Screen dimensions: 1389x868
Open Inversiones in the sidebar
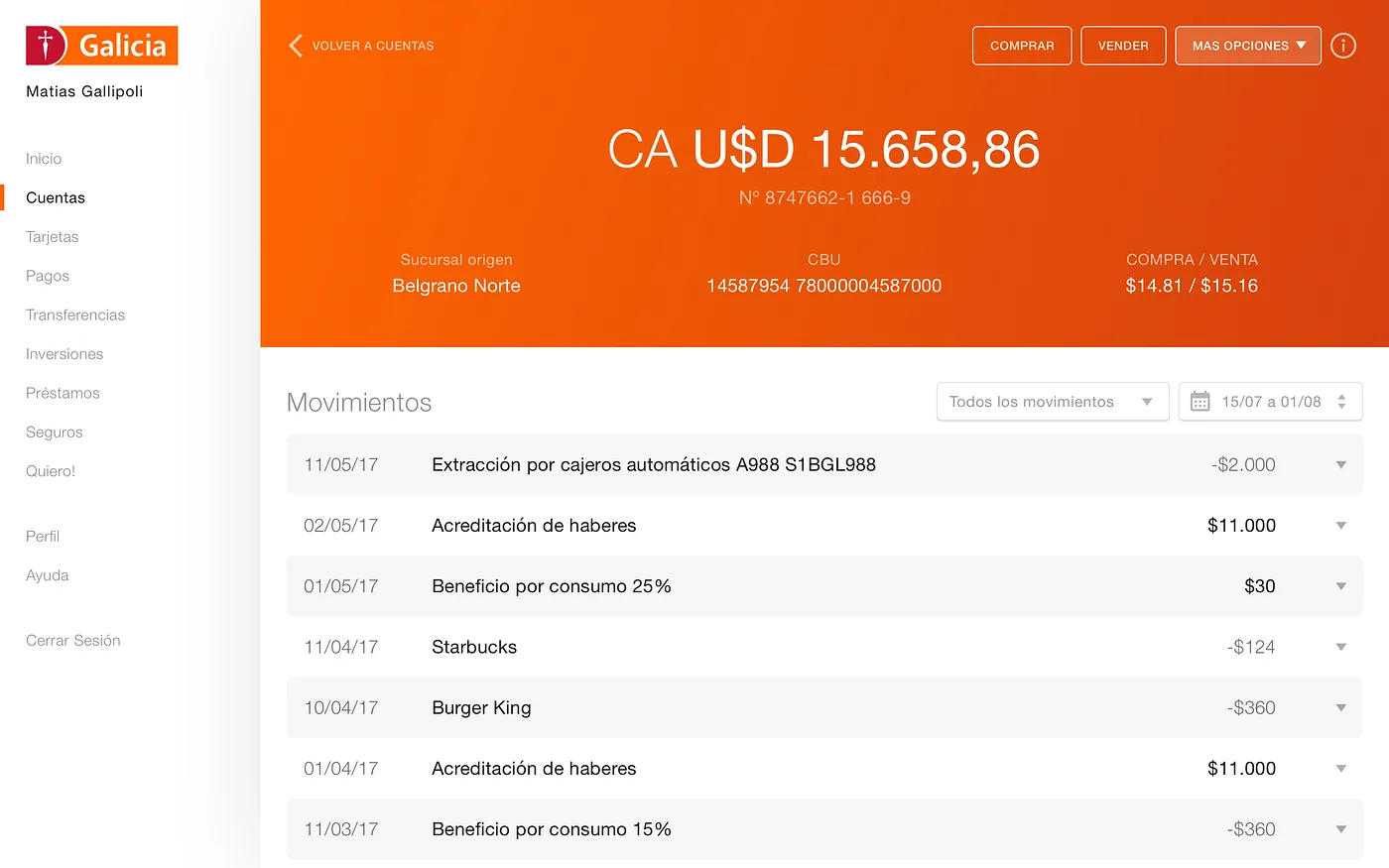tap(64, 354)
